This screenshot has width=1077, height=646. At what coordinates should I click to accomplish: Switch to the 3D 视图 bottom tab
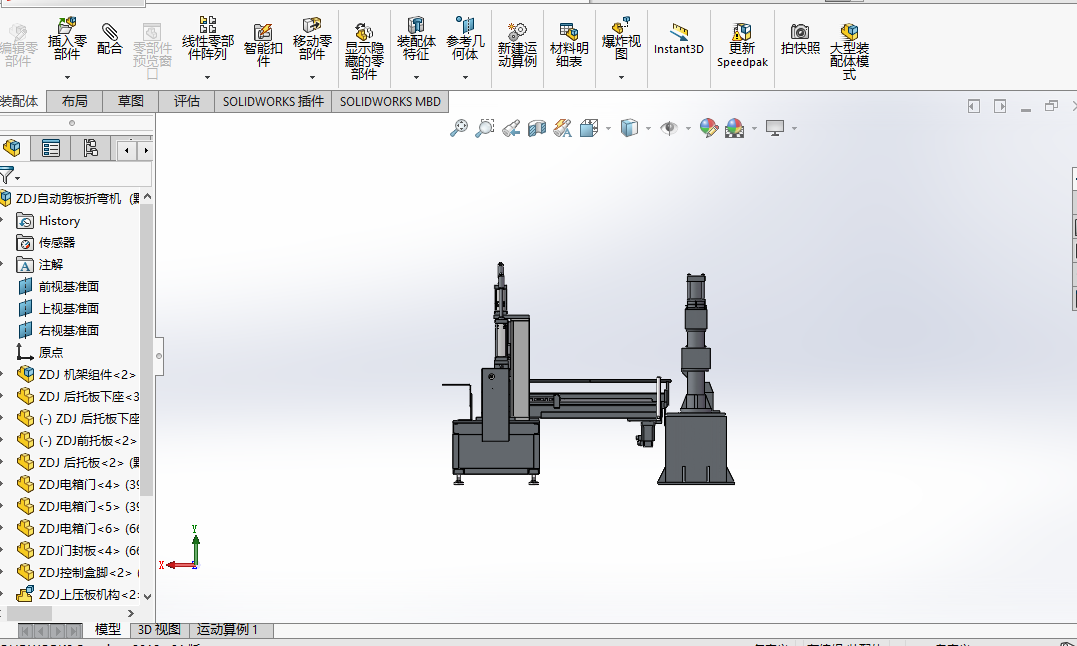(159, 630)
